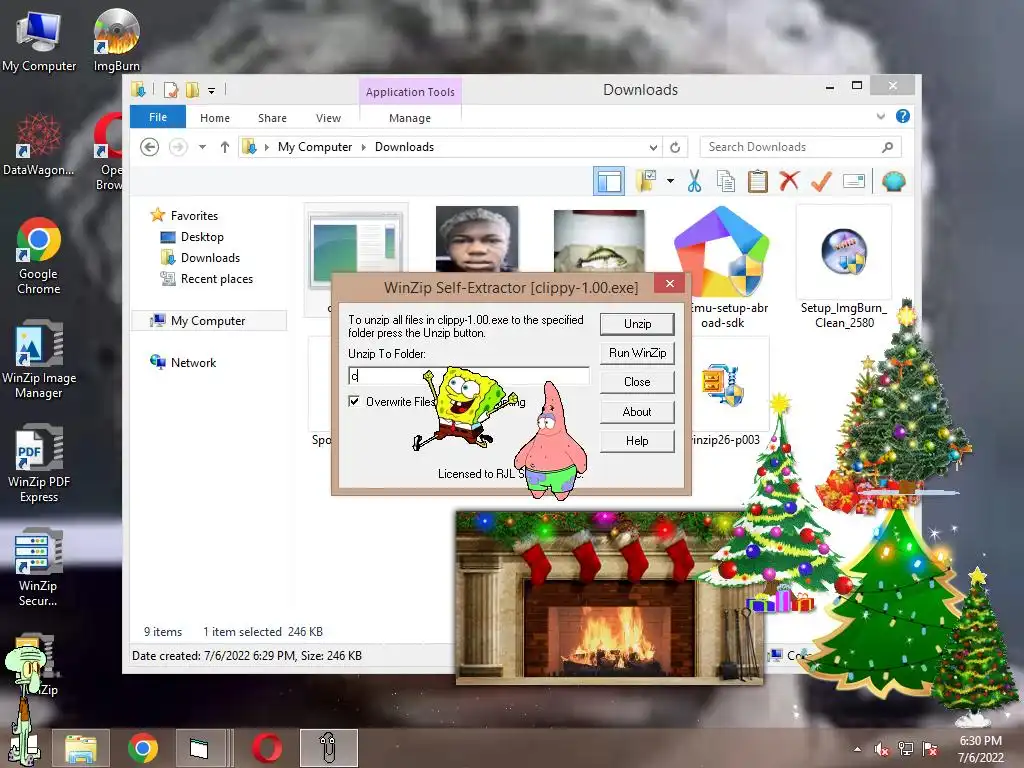This screenshot has height=768, width=1024.
Task: Click the Clippy paperclip icon on the taskbar
Action: (x=328, y=748)
